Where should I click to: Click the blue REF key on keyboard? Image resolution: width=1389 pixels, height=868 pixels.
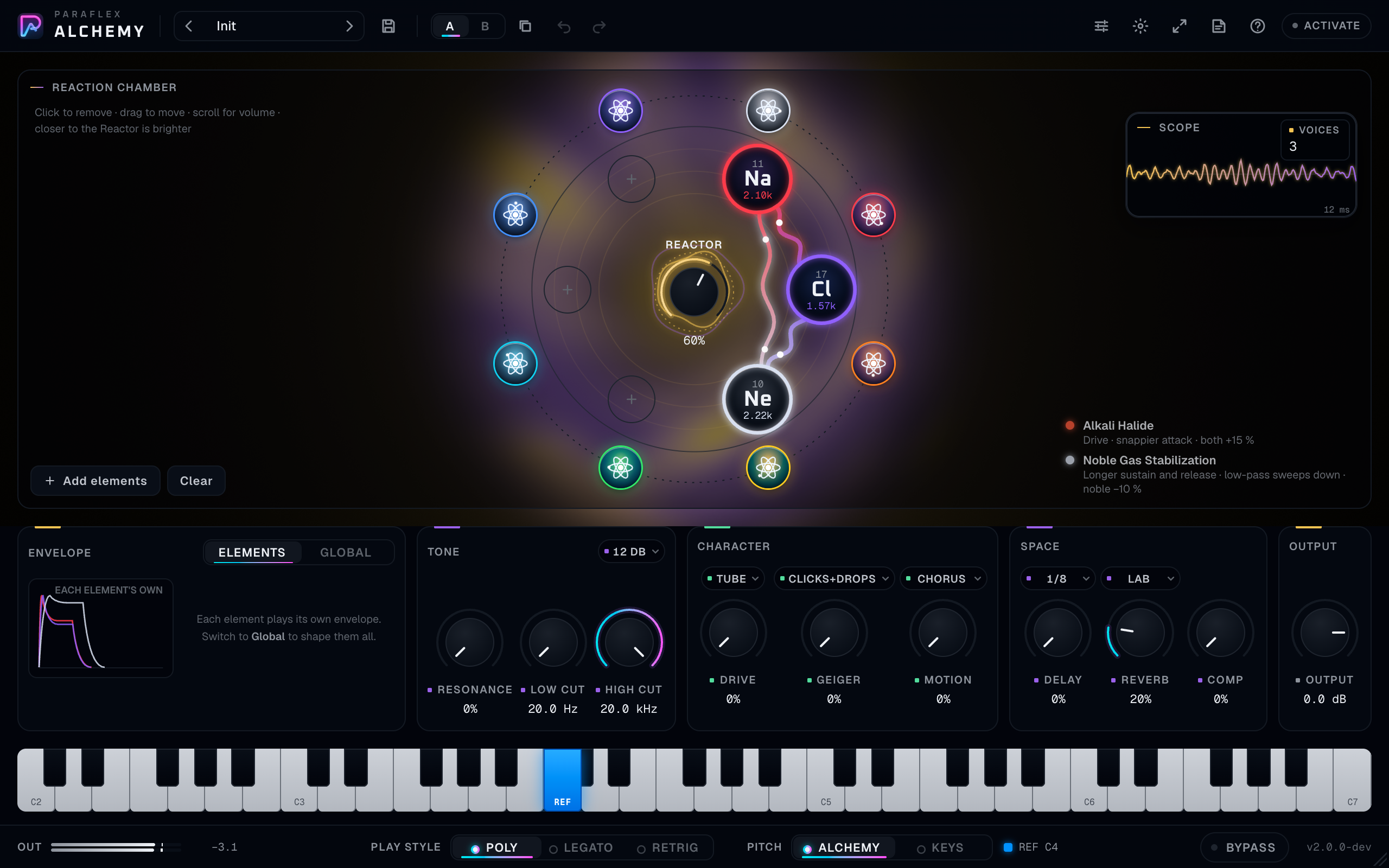click(x=563, y=780)
